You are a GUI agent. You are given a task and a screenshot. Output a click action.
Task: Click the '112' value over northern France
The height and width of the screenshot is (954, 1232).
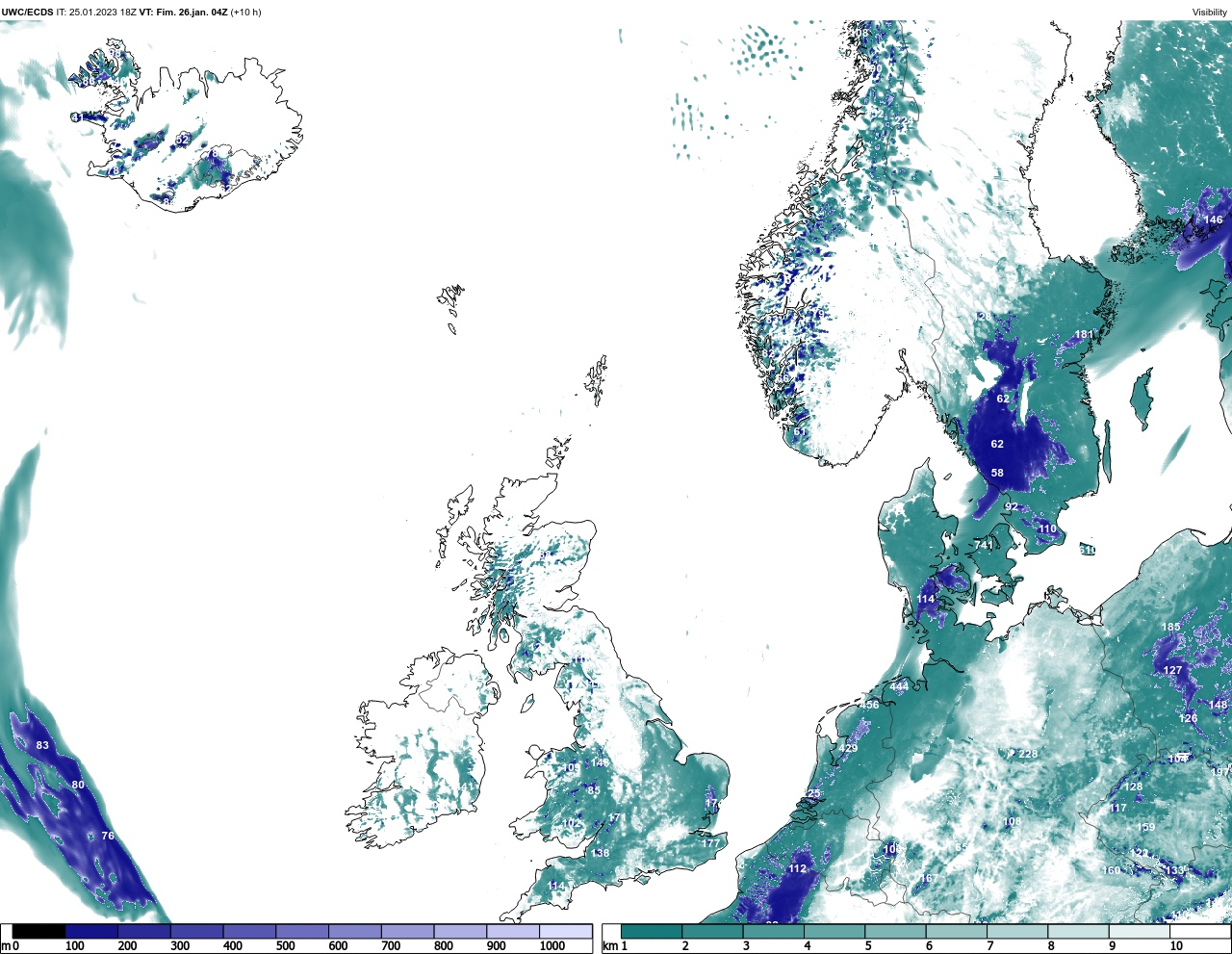(798, 869)
